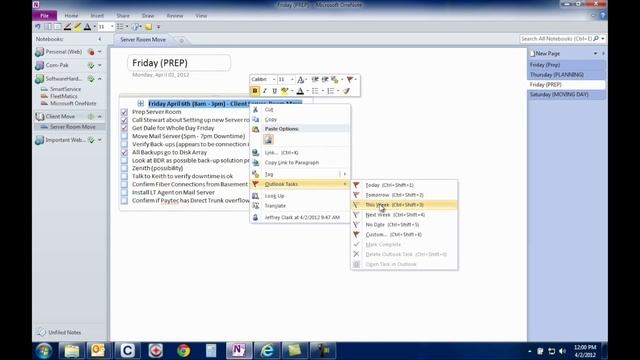Check the Move Mail Server task box
Viewport: 640px width, 360px height.
click(x=124, y=136)
